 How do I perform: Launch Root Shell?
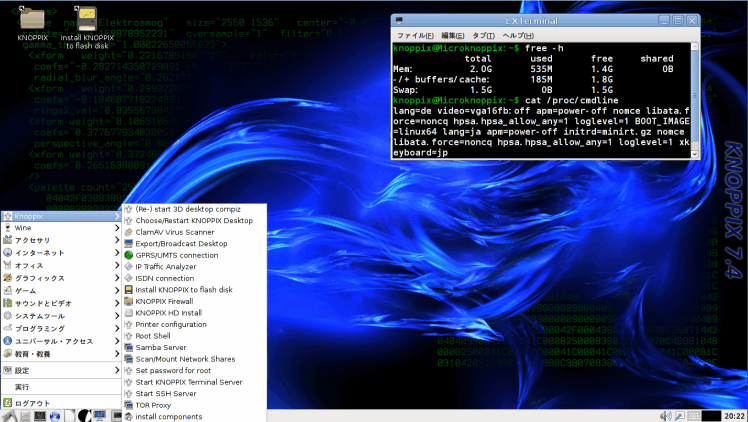195,336
